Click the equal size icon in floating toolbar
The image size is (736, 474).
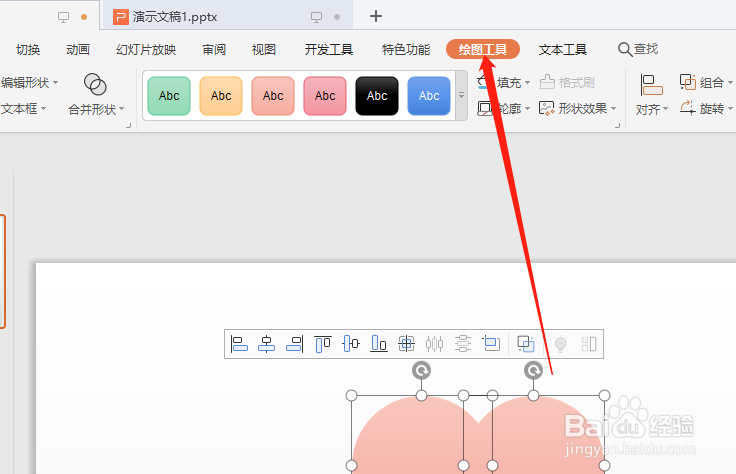coord(491,344)
